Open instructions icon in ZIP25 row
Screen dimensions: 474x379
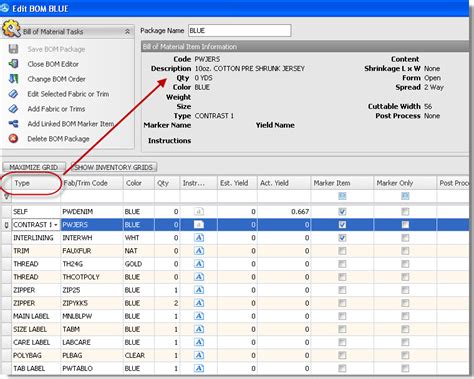199,290
